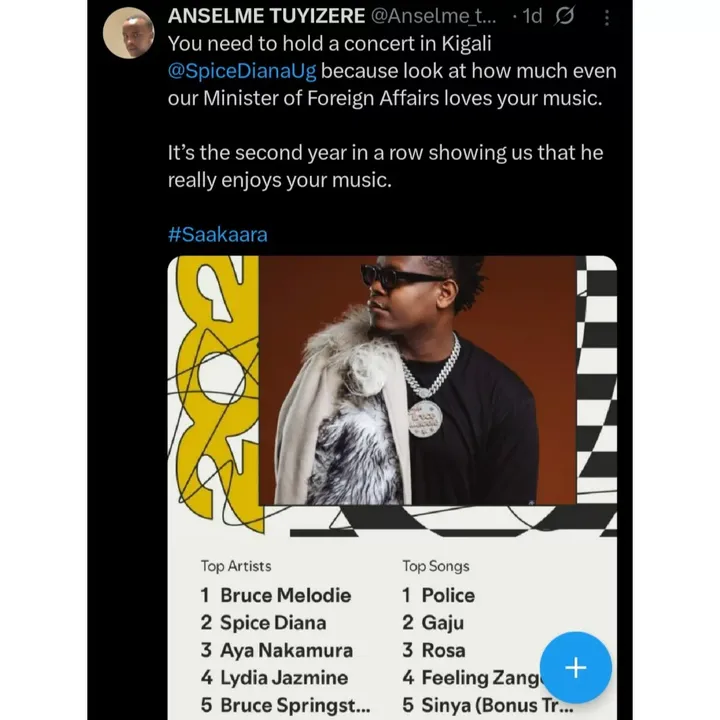Tap the blue compose plus button
Screen dimensions: 720x720
coord(575,667)
